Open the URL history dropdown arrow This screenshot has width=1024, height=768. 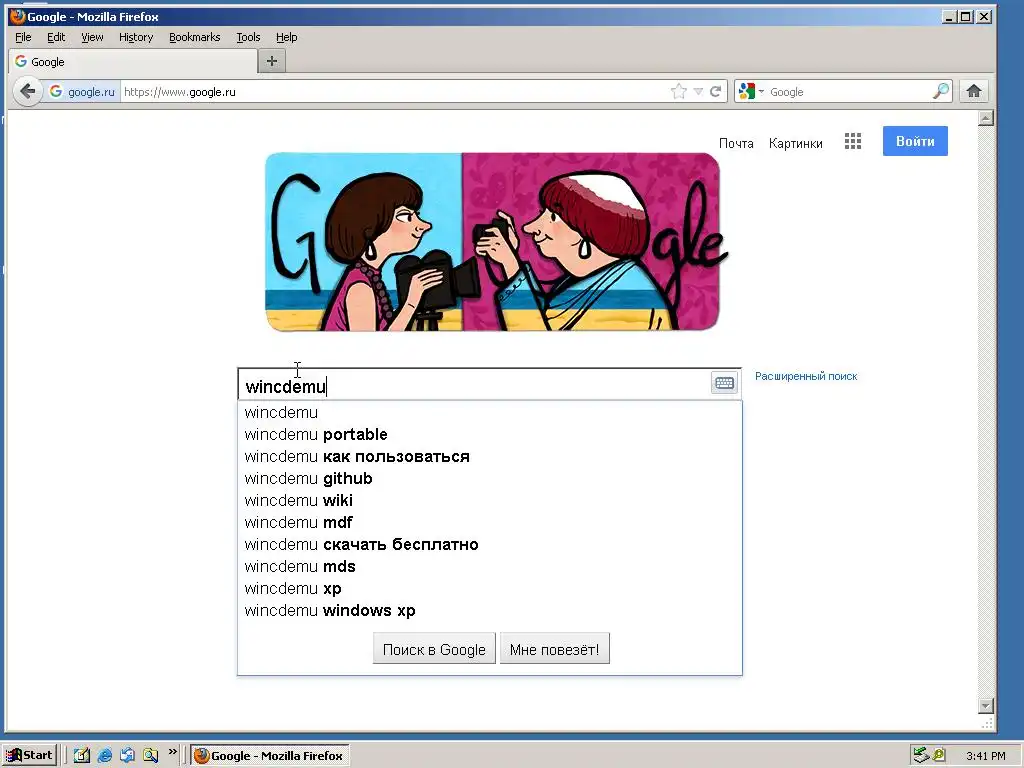pyautogui.click(x=698, y=91)
